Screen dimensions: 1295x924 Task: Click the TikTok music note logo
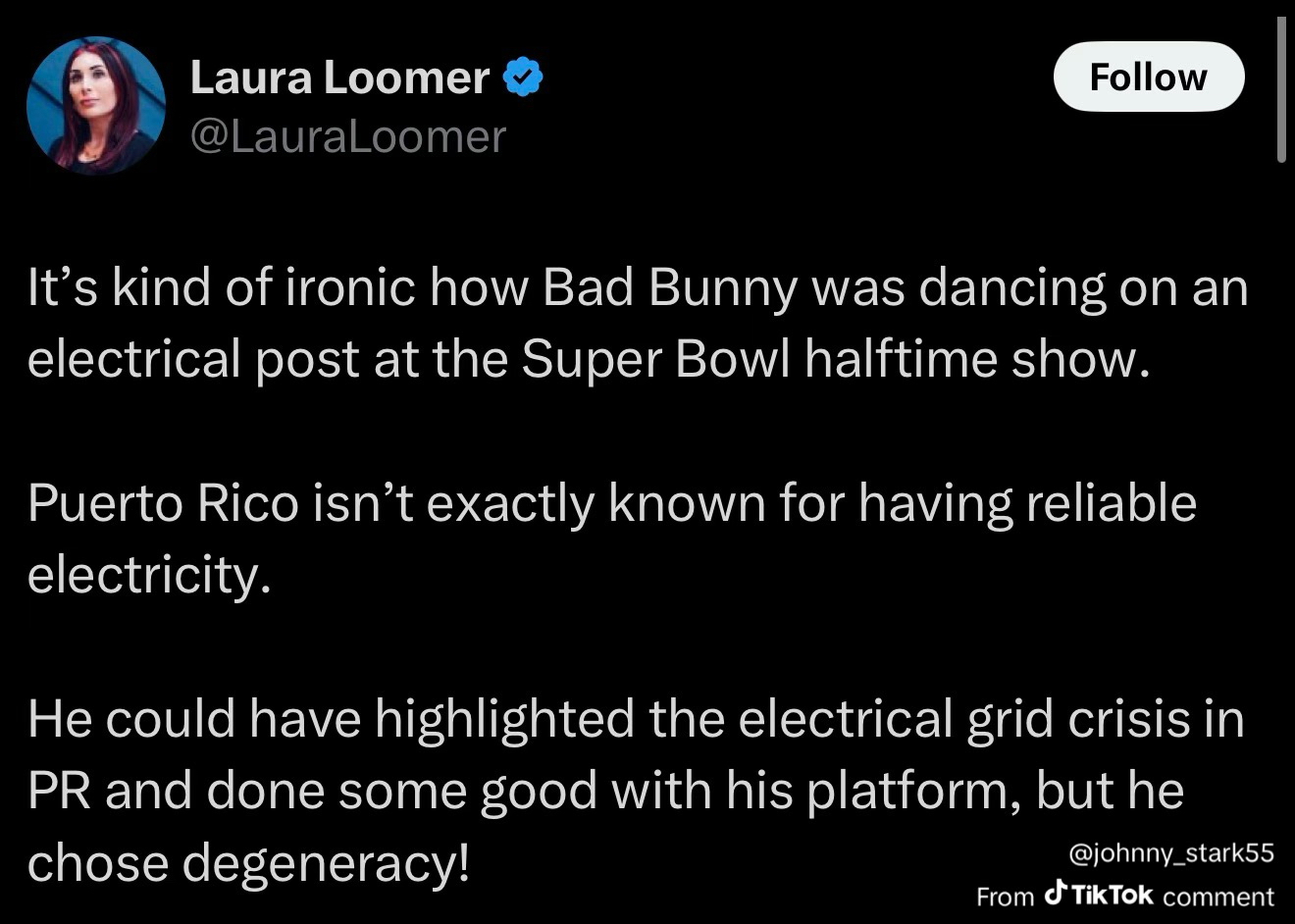[x=1056, y=892]
